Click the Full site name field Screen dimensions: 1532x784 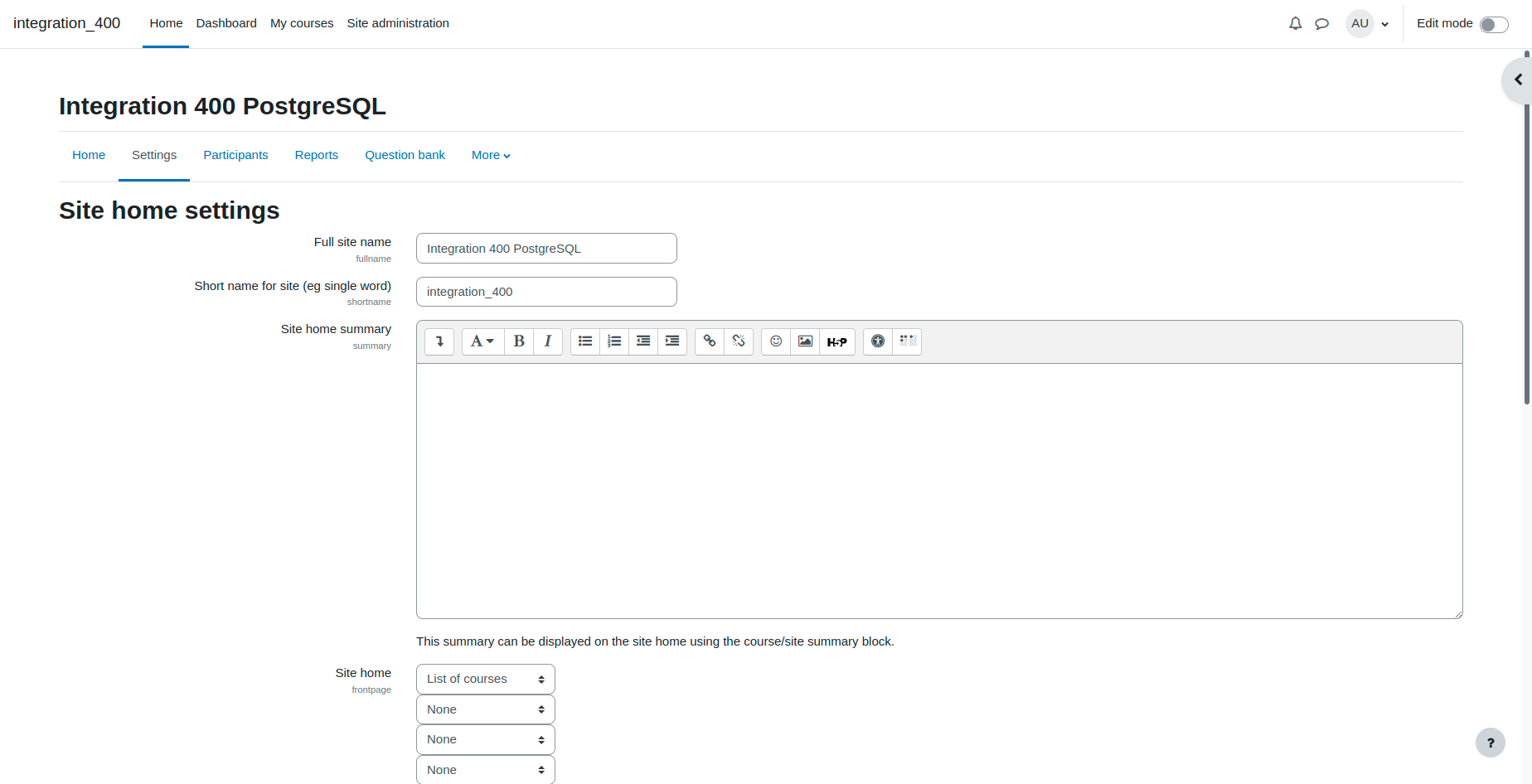(546, 249)
